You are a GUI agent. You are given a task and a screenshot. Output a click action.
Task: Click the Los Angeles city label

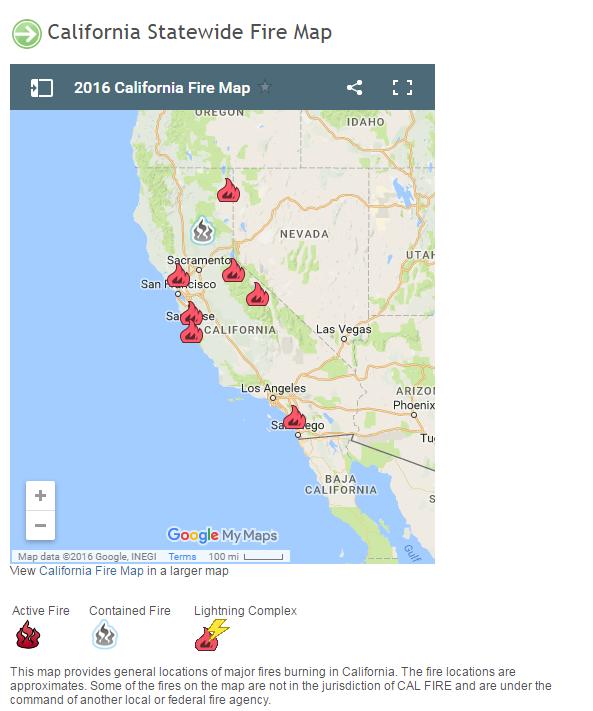click(273, 388)
